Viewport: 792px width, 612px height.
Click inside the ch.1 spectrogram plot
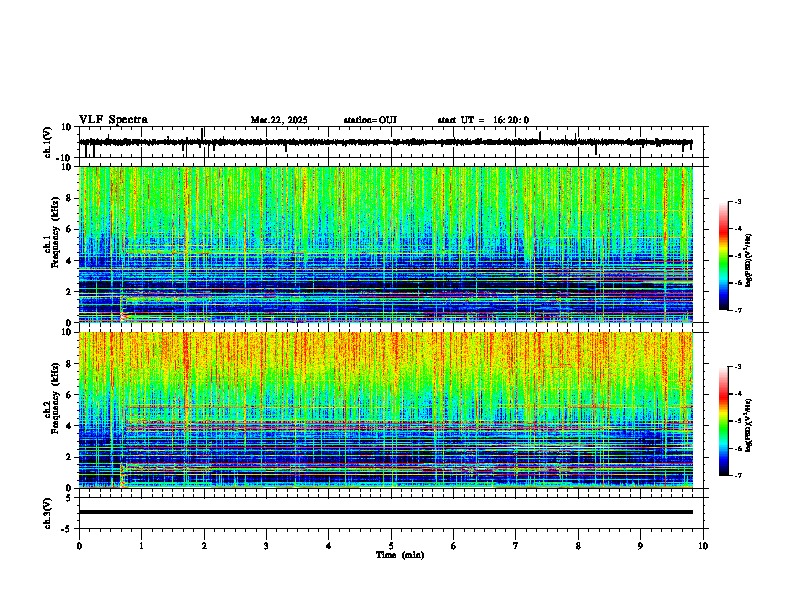pyautogui.click(x=386, y=244)
